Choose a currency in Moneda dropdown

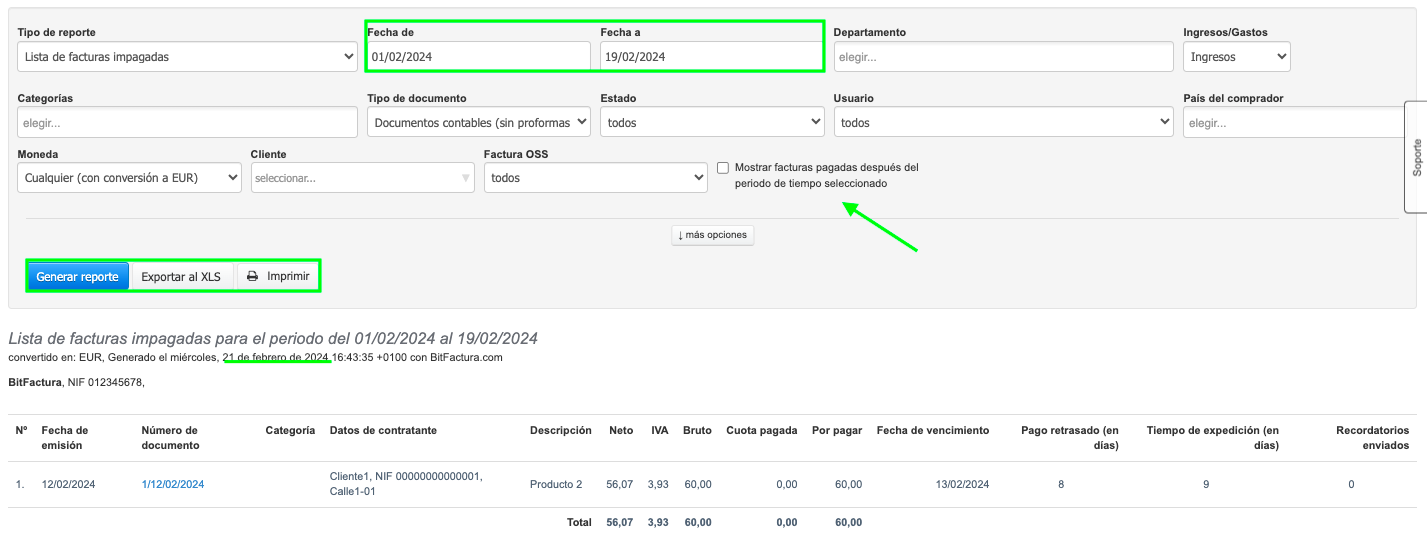coord(129,178)
